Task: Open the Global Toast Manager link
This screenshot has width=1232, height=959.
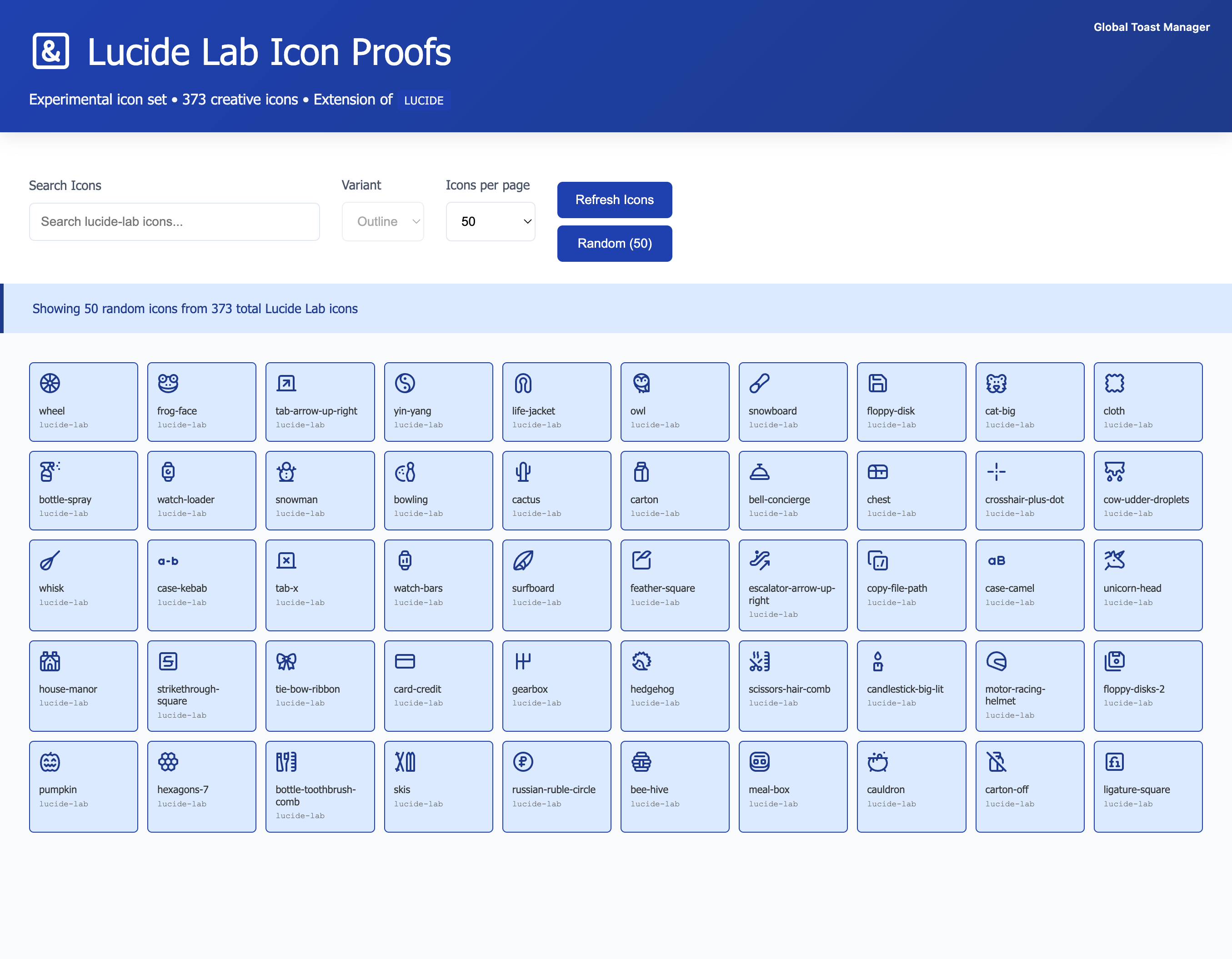Action: 1152,27
